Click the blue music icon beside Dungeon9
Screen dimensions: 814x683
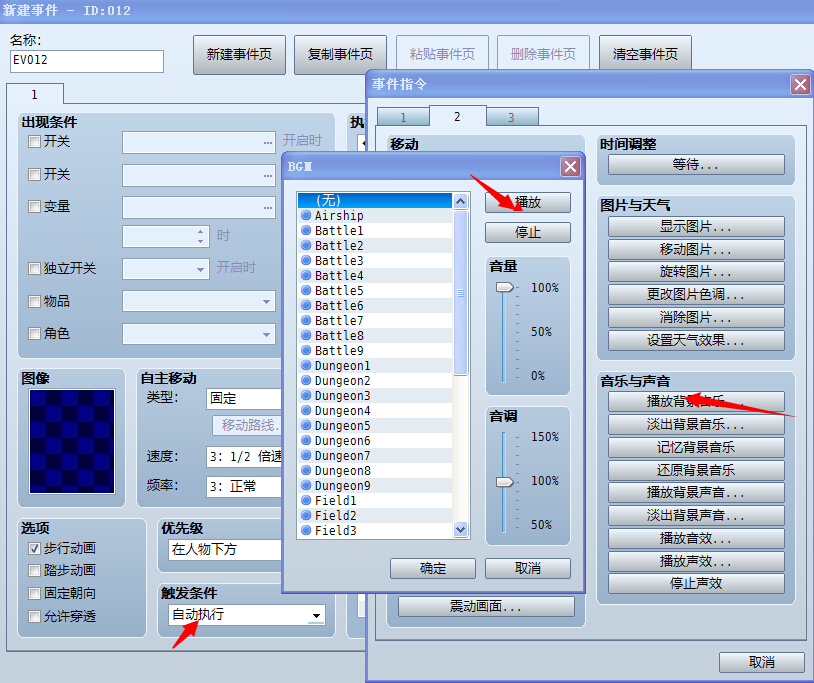click(x=306, y=486)
